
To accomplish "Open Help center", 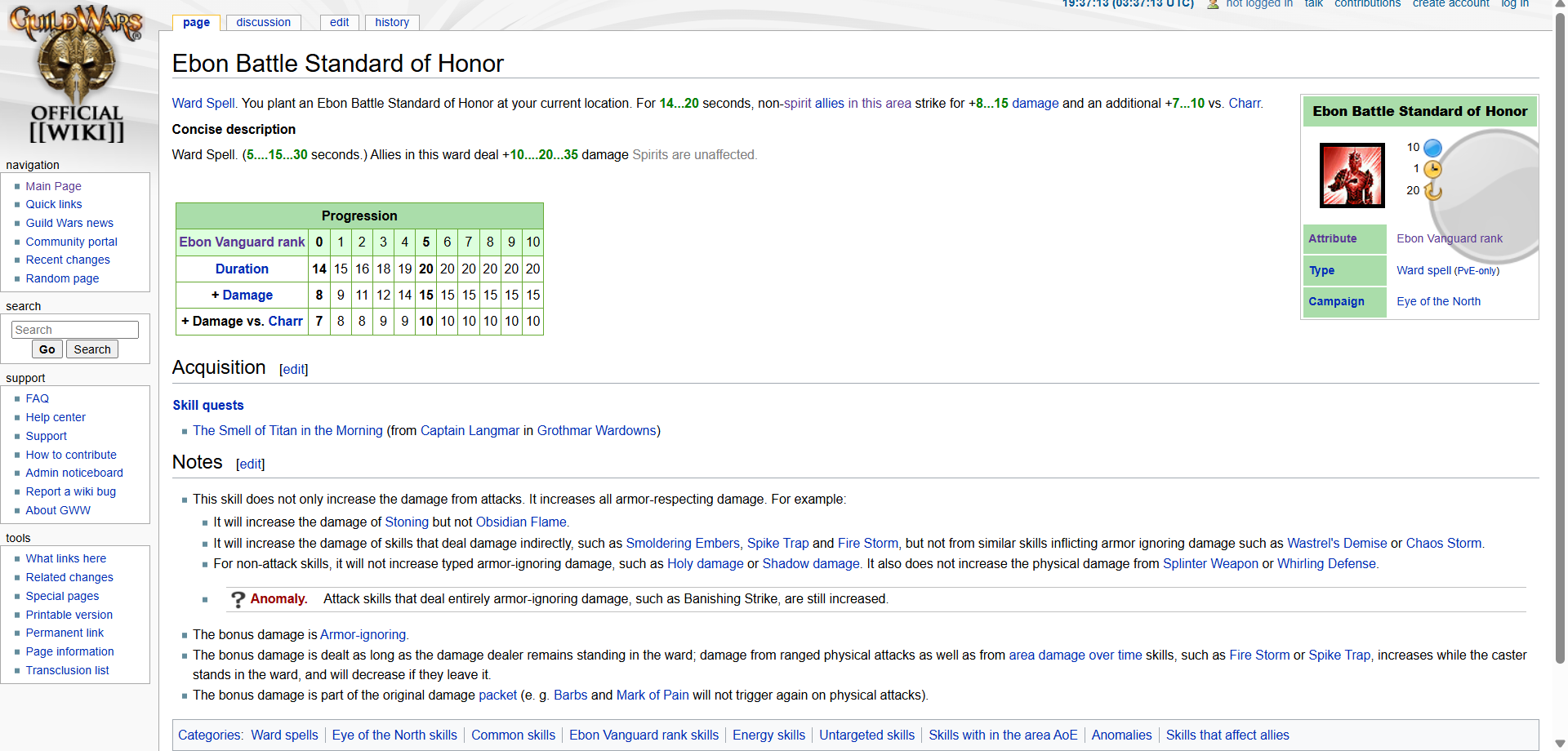I will [56, 417].
